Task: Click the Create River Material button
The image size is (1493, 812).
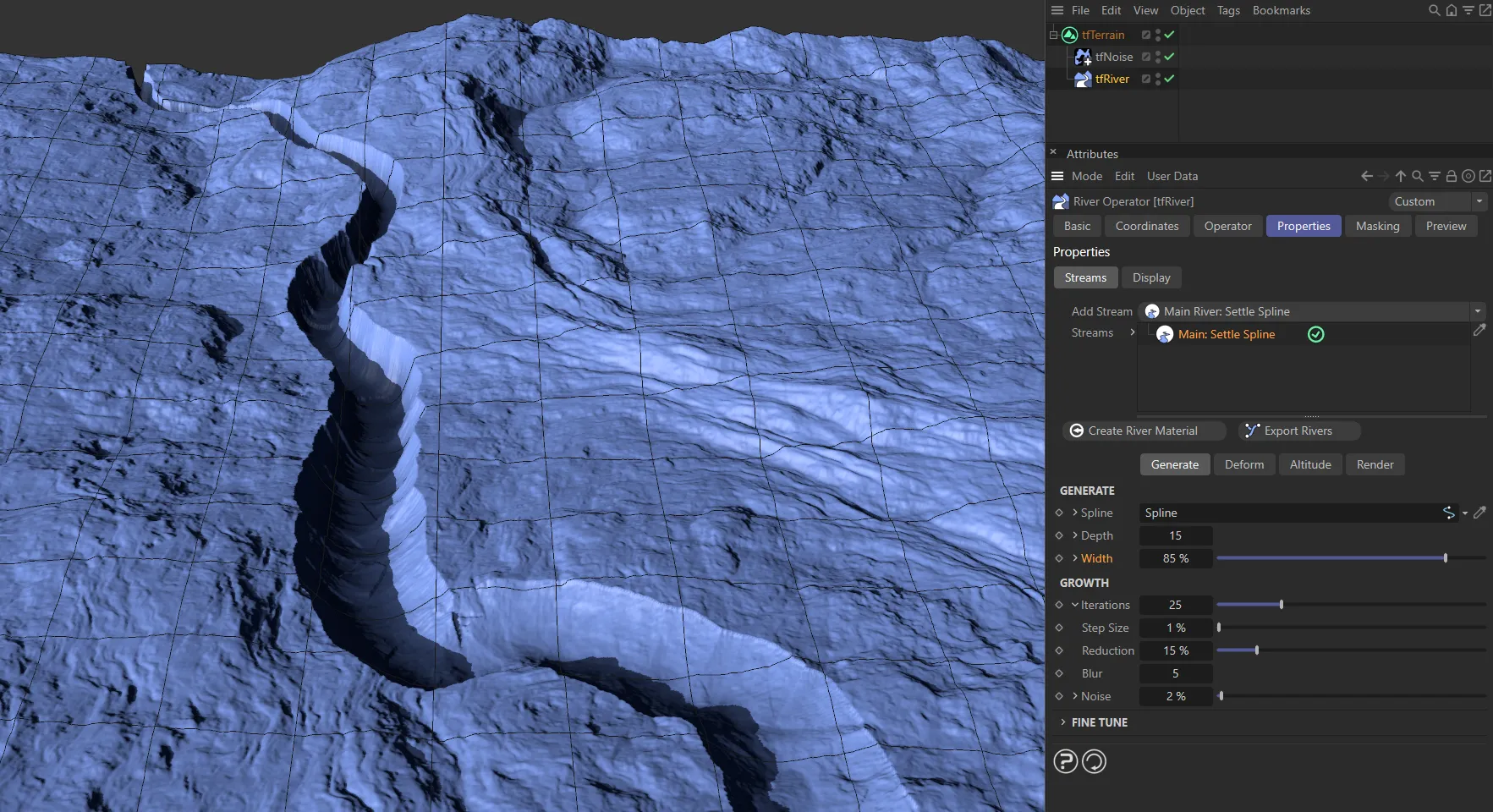Action: click(1143, 431)
